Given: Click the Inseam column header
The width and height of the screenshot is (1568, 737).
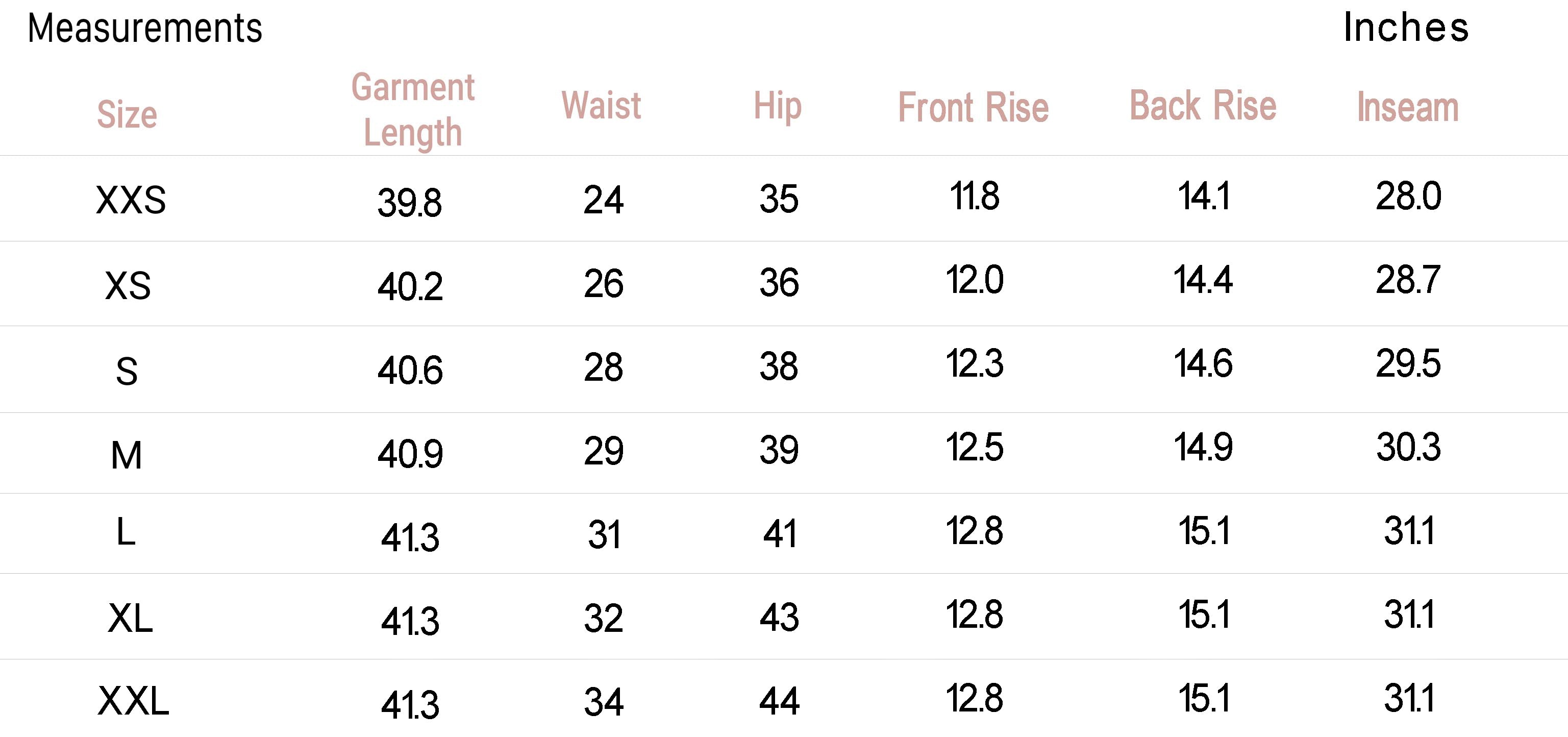Looking at the screenshot, I should [1407, 107].
